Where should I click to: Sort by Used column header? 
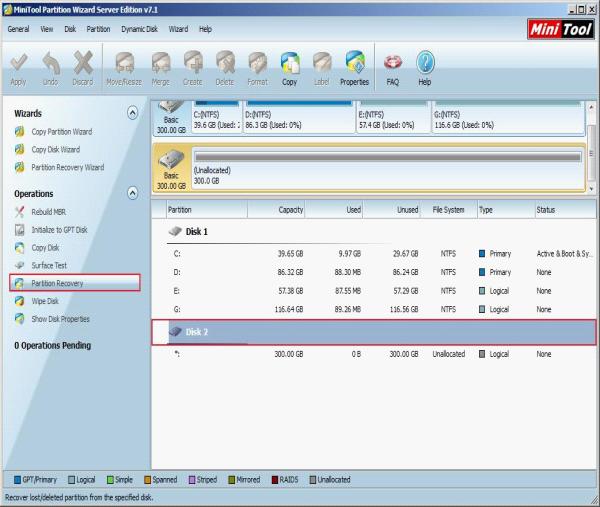click(x=334, y=210)
